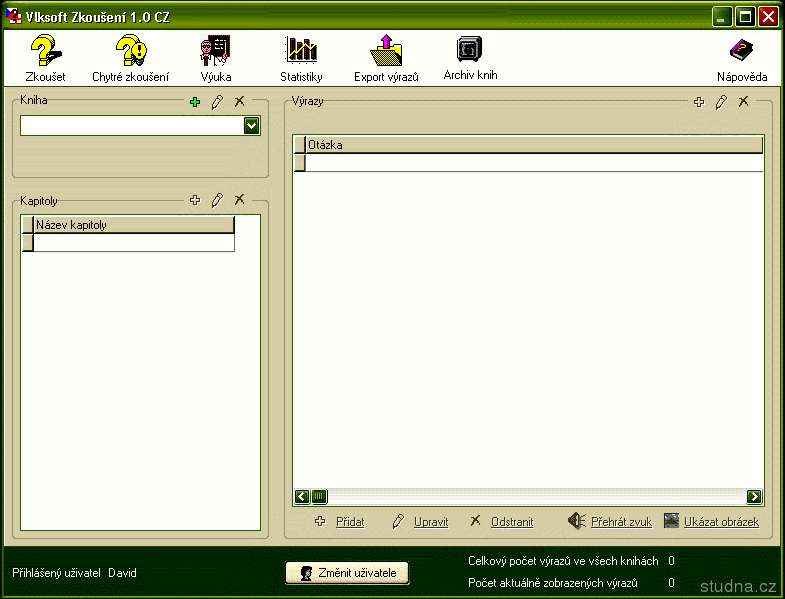Delete chapter using X in Kapitoly header

tap(239, 200)
